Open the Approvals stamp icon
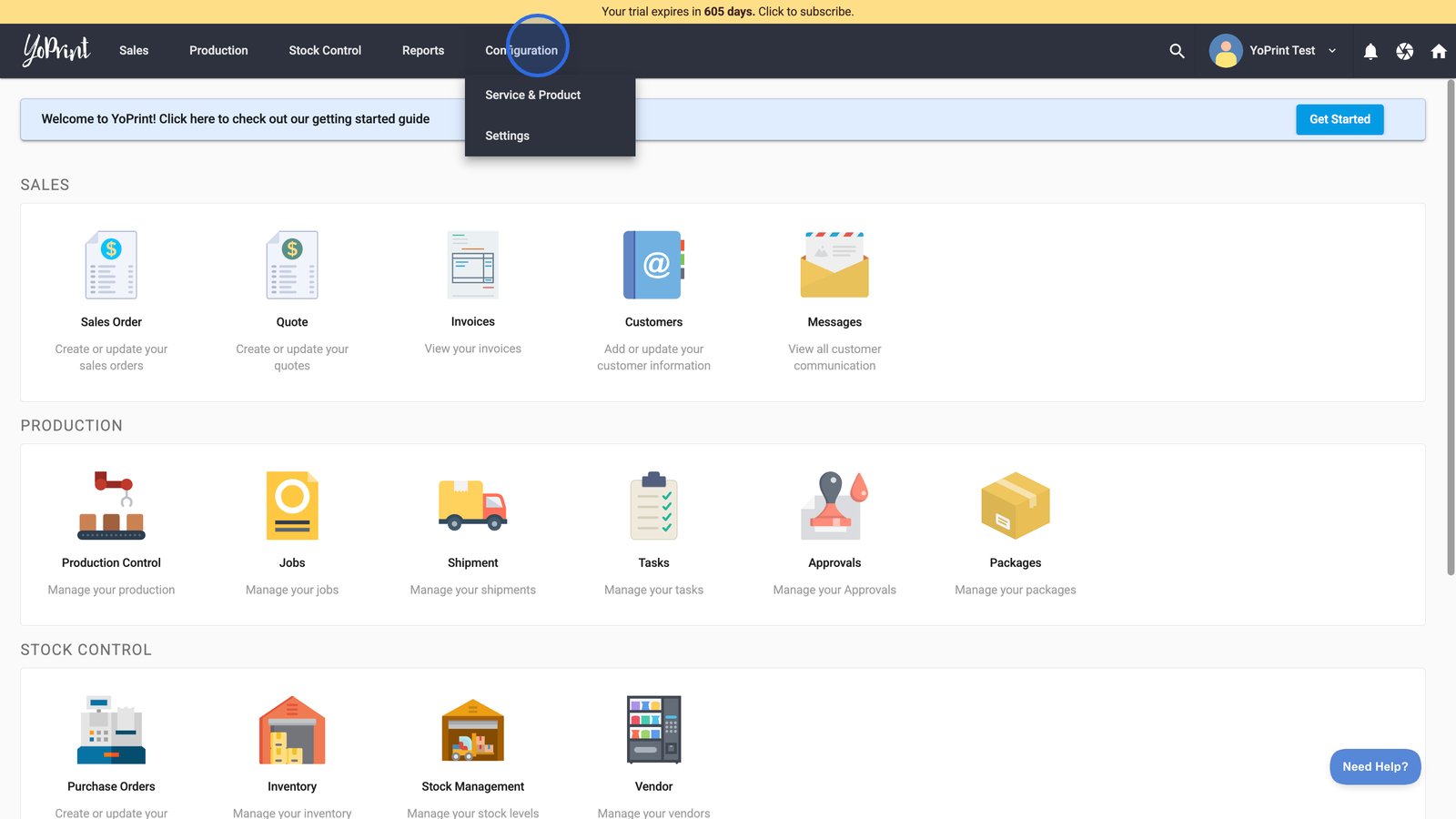The width and height of the screenshot is (1456, 819). pos(834,506)
